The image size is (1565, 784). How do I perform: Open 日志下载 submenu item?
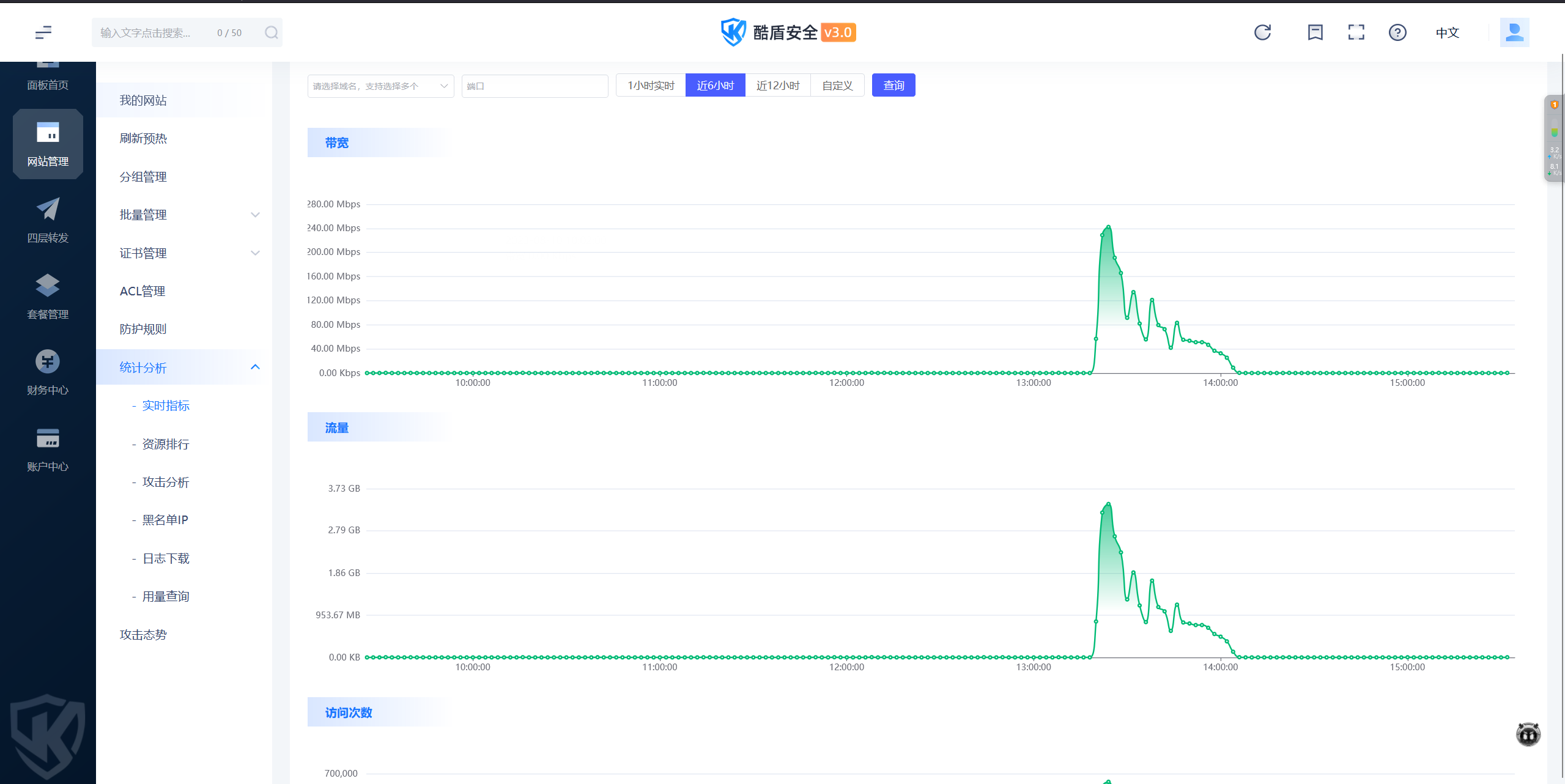166,558
